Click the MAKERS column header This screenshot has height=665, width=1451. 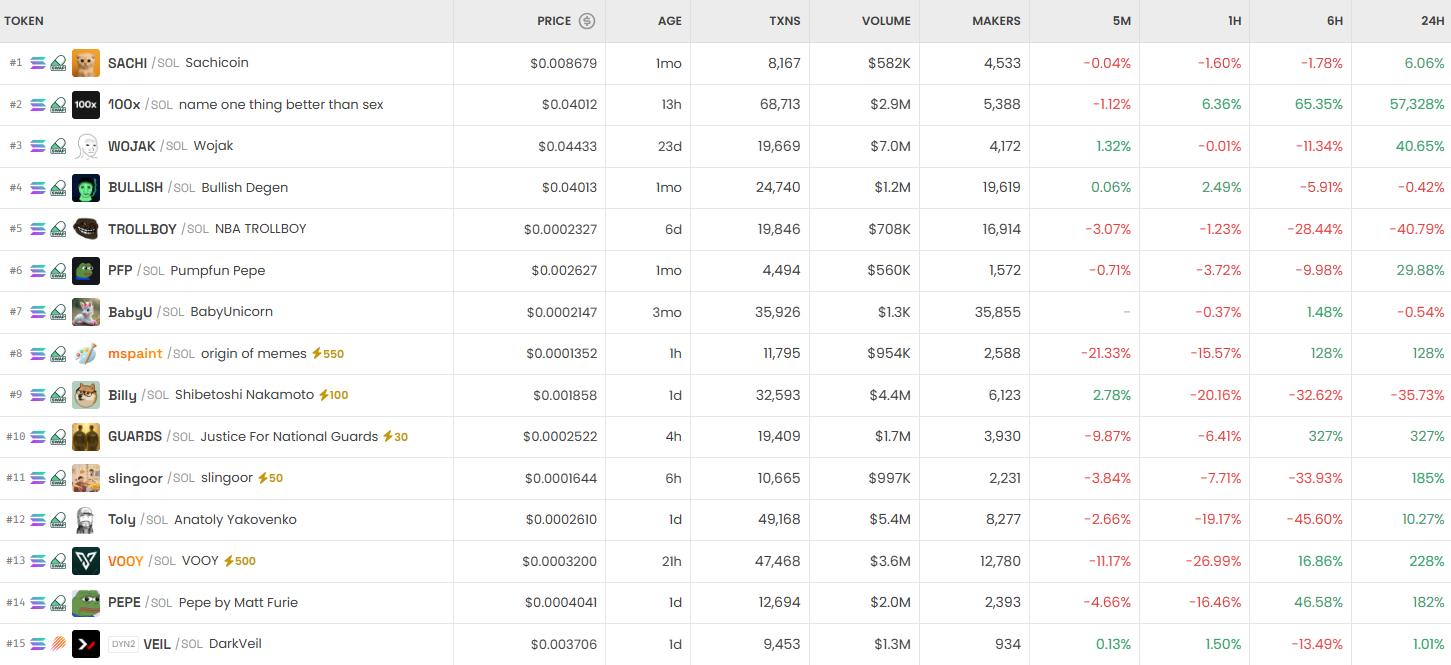[x=997, y=21]
